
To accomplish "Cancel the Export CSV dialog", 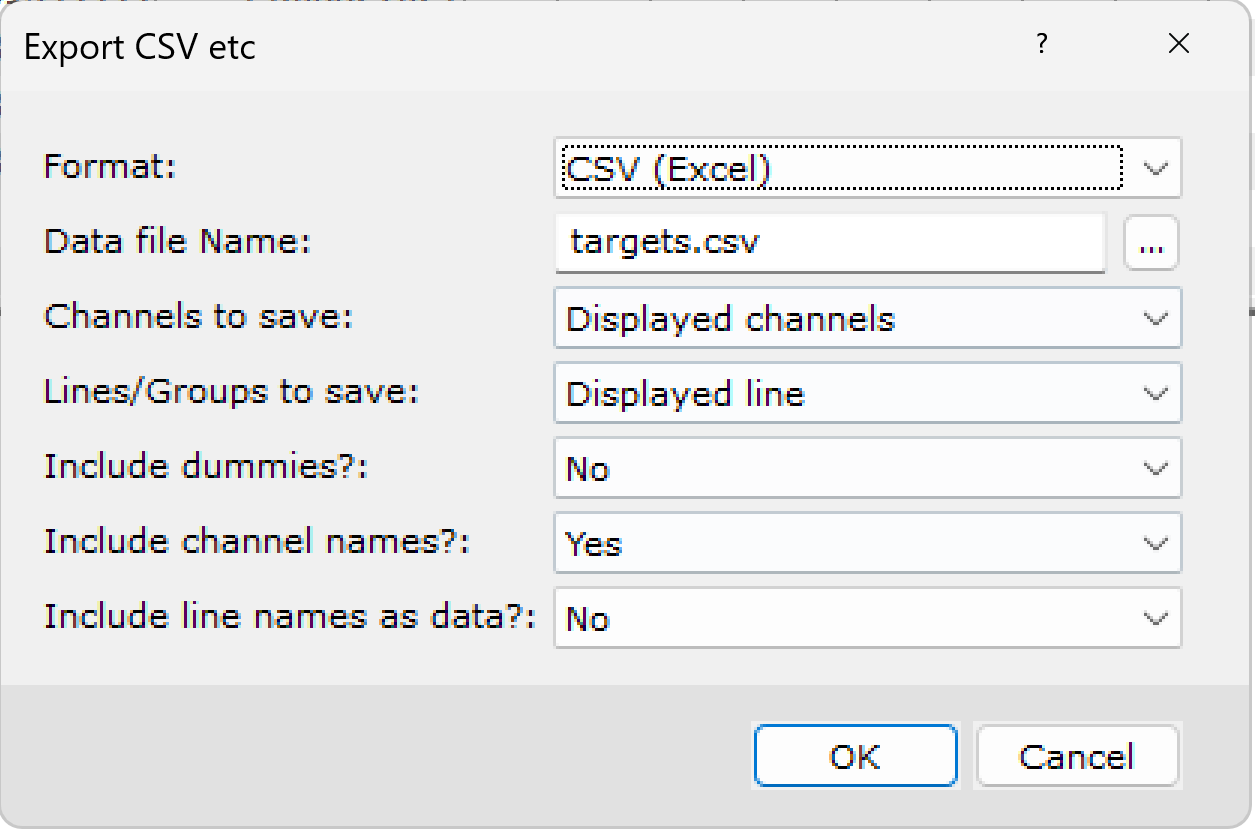I will click(1077, 756).
